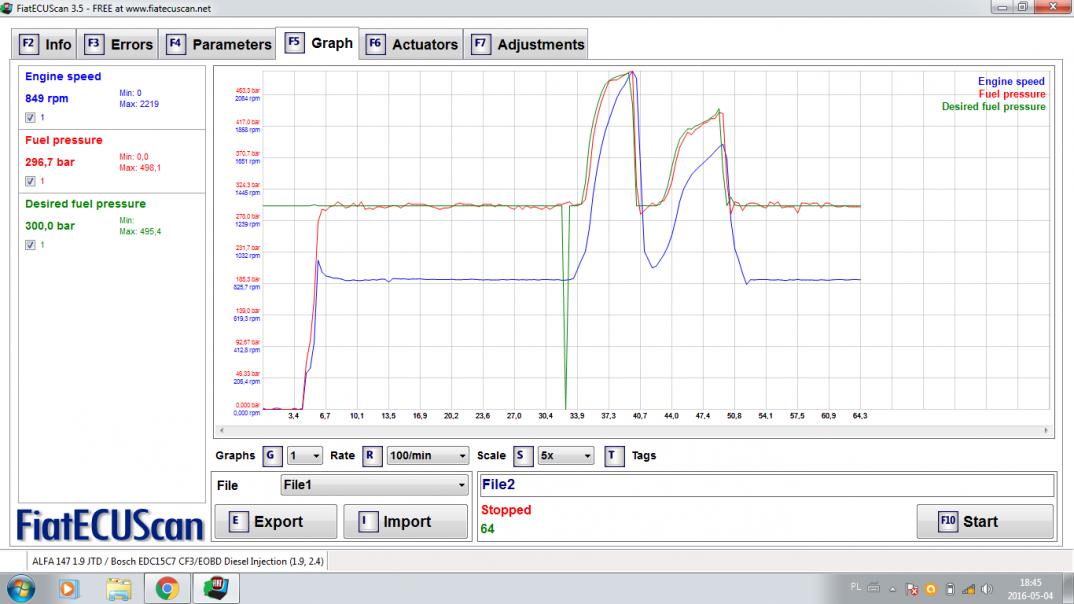1074x604 pixels.
Task: Click the orange circular tray icon
Action: coord(931,589)
